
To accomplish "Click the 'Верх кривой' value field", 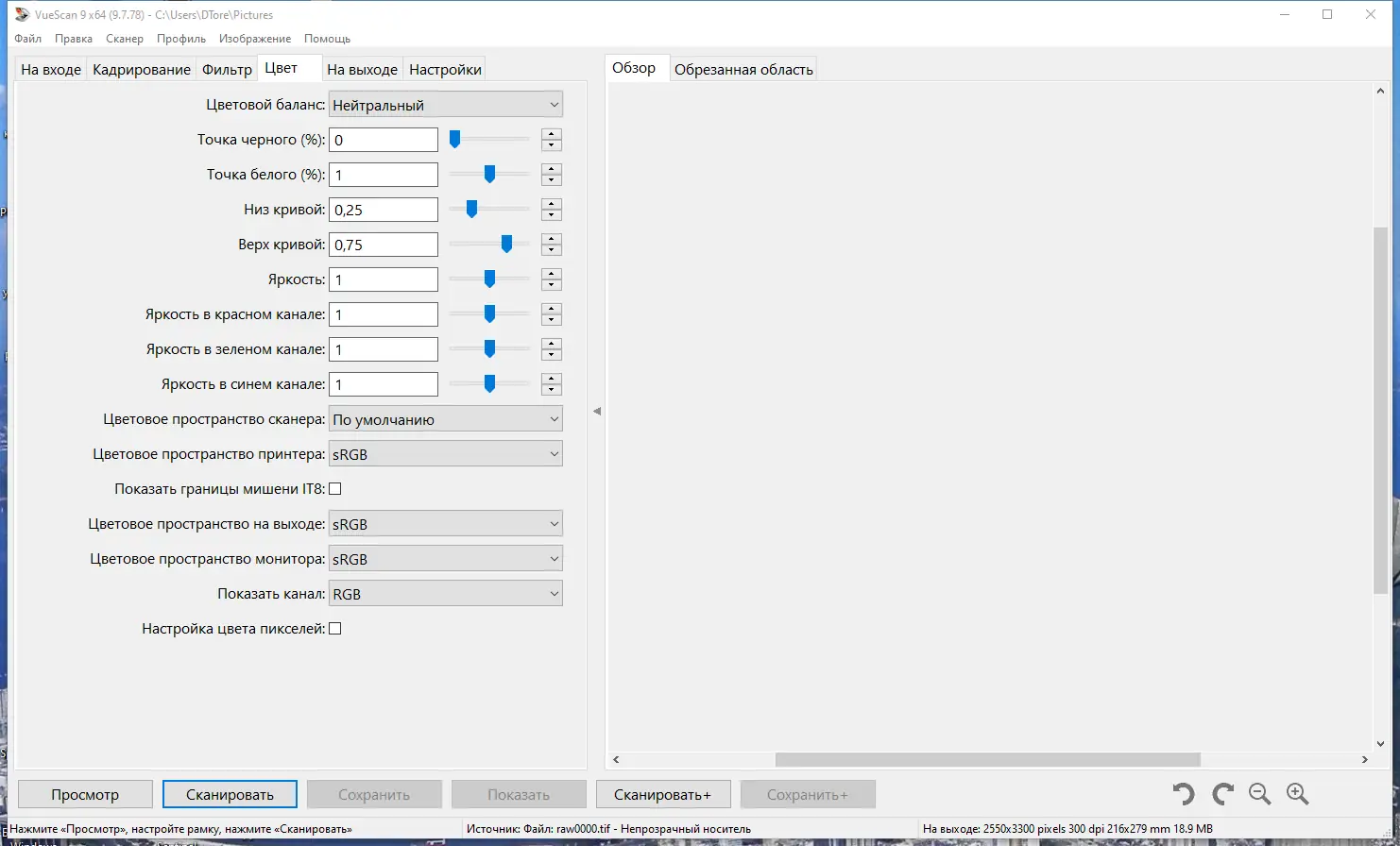I will coord(383,245).
